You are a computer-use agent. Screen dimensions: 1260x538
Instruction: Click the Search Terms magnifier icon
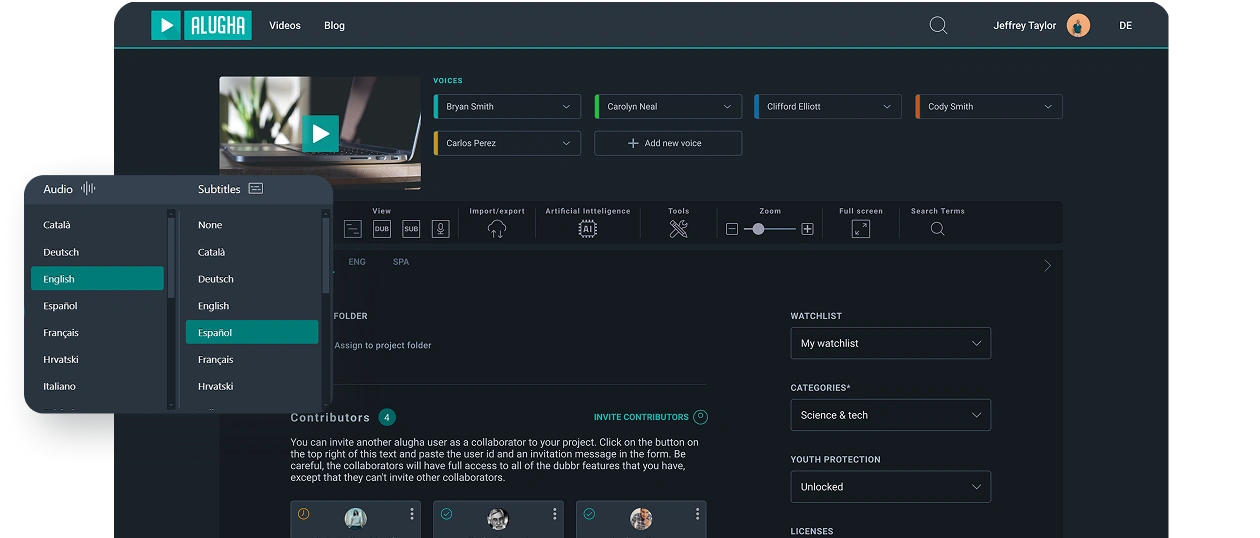pyautogui.click(x=937, y=229)
